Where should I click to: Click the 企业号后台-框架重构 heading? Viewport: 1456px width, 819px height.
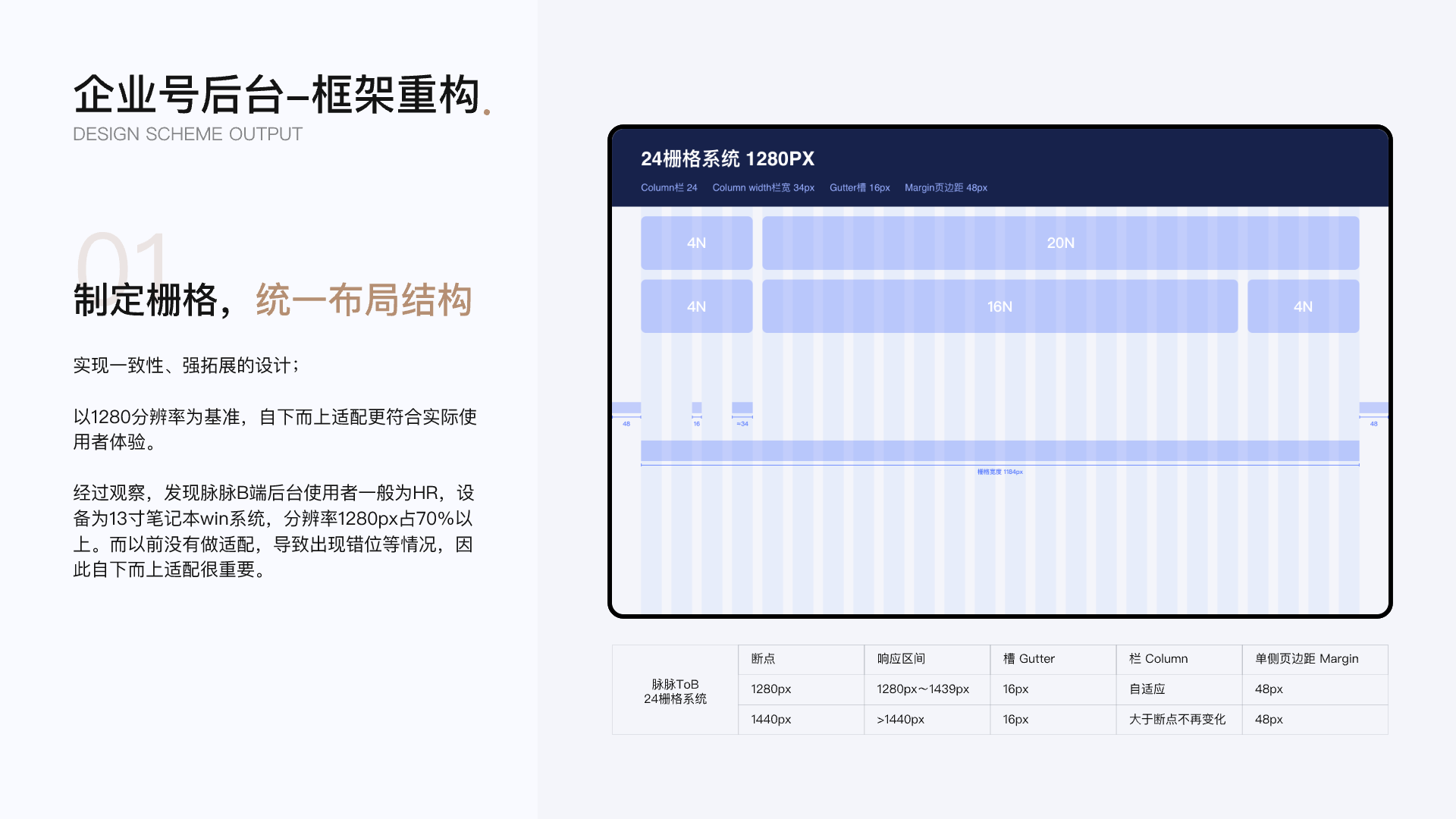tap(278, 95)
